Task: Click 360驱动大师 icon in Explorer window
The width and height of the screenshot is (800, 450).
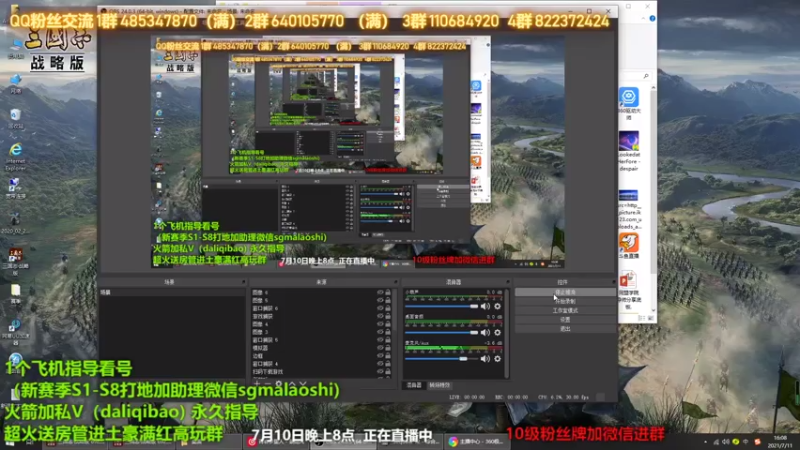Action: point(629,104)
